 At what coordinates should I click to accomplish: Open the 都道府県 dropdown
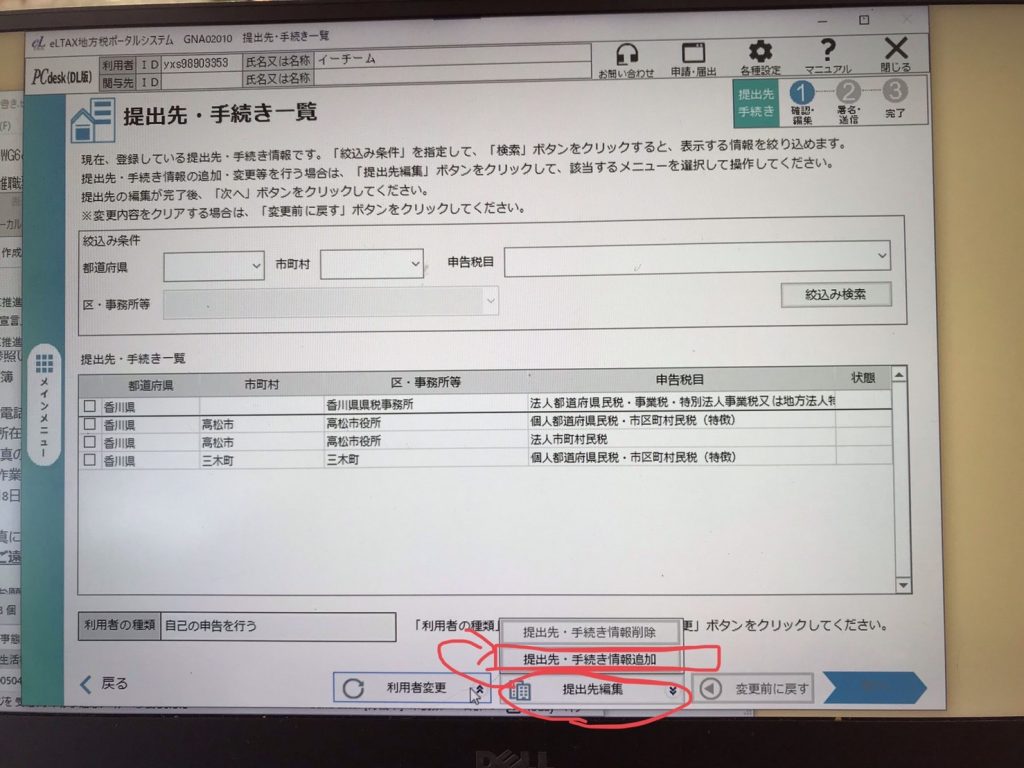tap(214, 266)
